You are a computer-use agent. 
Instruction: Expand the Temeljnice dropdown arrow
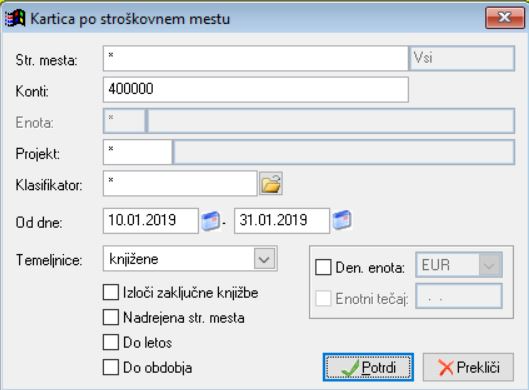coord(264,259)
